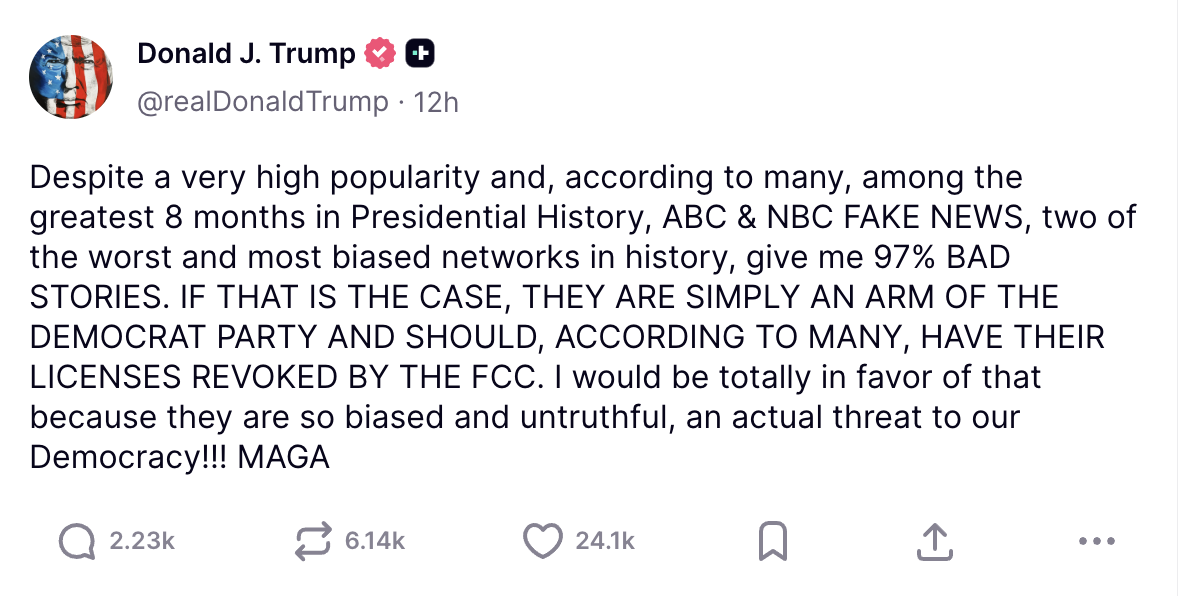Image resolution: width=1178 pixels, height=596 pixels.
Task: Click the post text starting 'Despite a very high'
Action: click(x=583, y=317)
